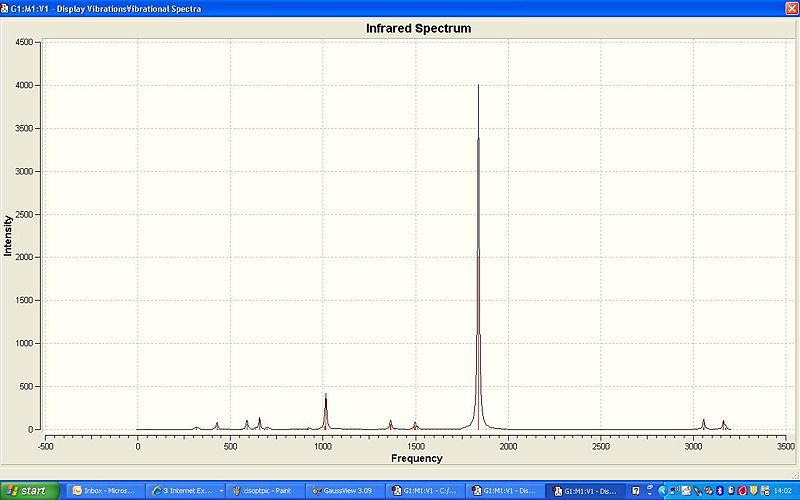Click the red antivirus tray icon

pyautogui.click(x=743, y=491)
